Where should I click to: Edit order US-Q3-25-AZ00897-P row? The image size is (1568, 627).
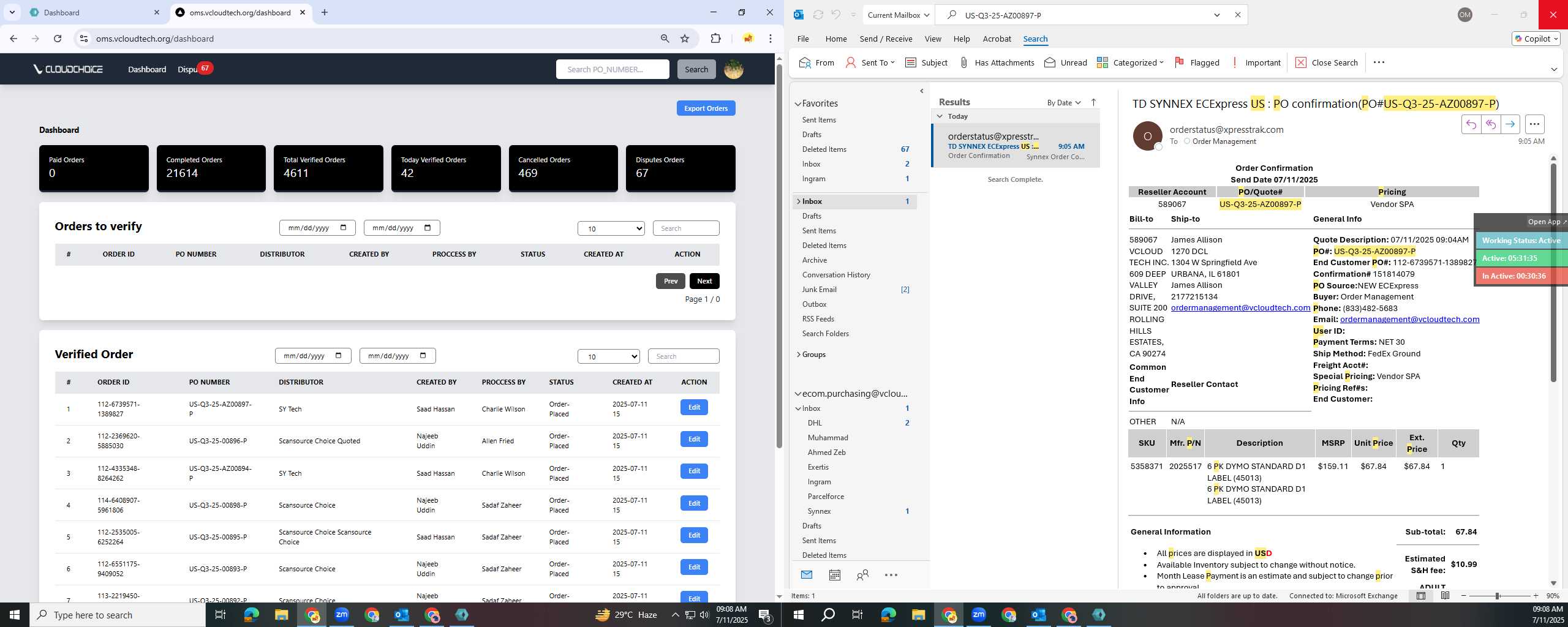coord(693,407)
